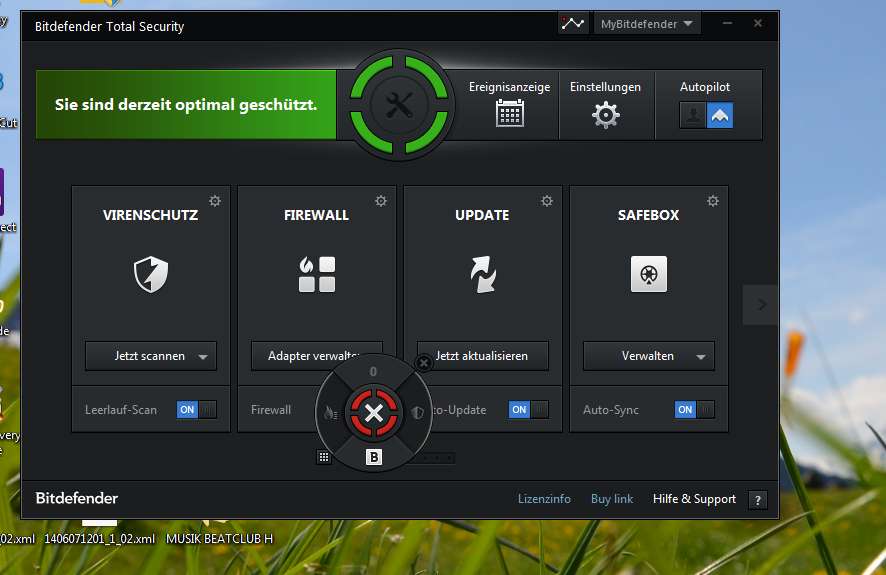This screenshot has width=886, height=575.
Task: Show next modules with right chevron
Action: tap(762, 305)
